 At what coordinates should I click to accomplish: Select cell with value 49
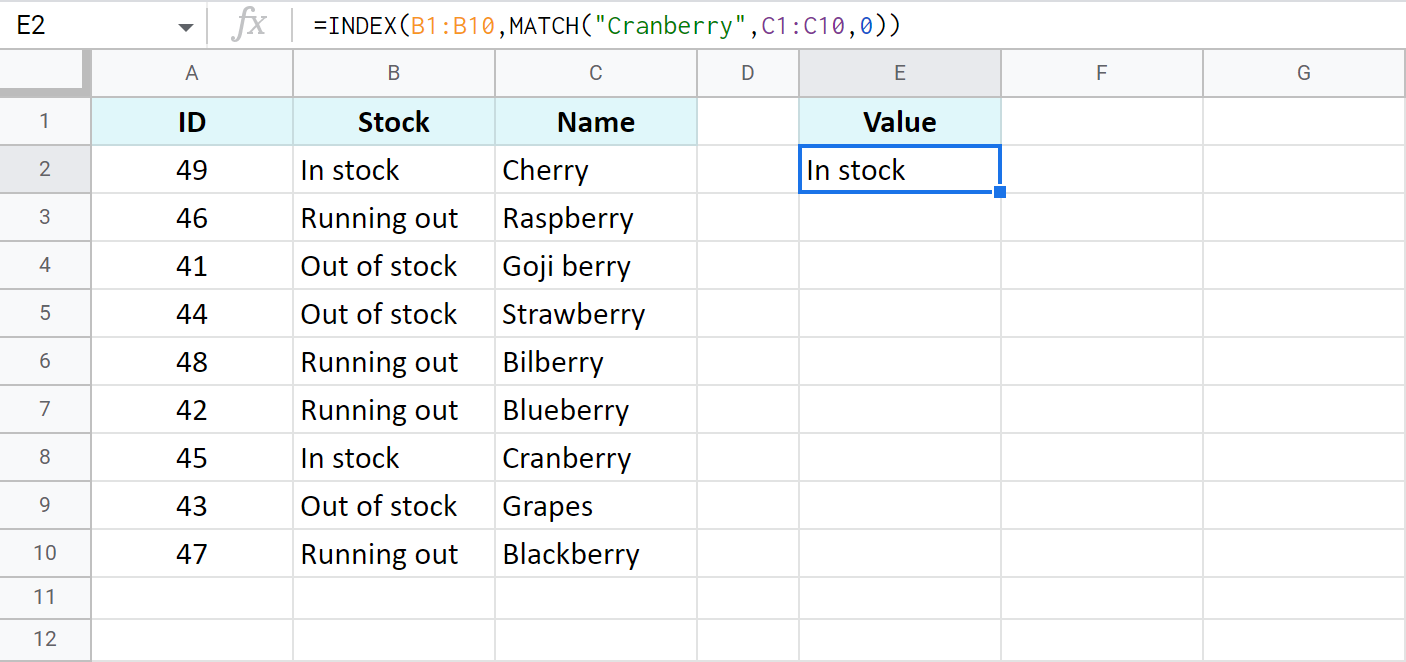191,169
